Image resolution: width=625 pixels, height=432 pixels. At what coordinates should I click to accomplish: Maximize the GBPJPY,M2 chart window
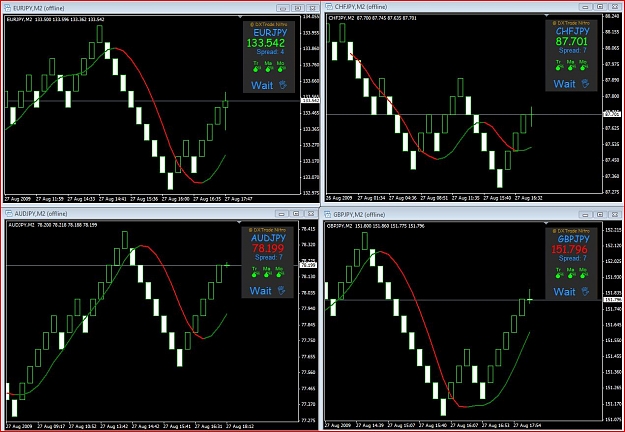point(600,214)
